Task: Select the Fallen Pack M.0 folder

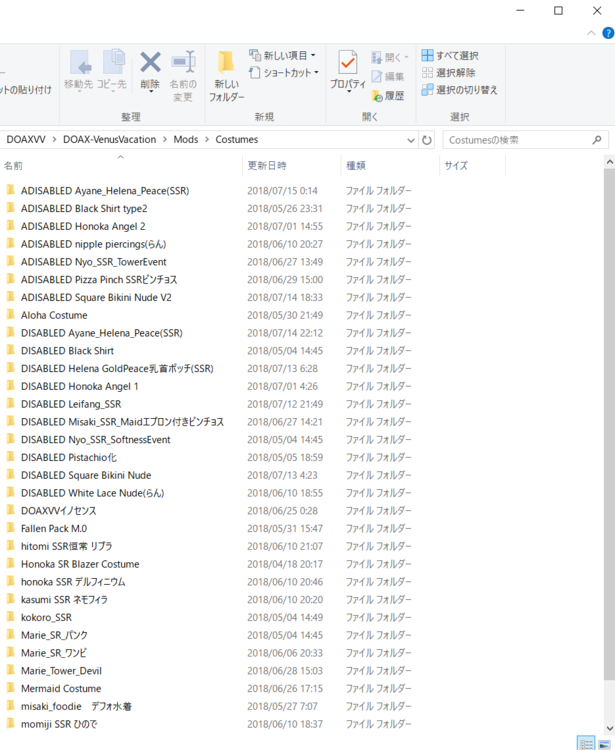Action: [x=54, y=529]
